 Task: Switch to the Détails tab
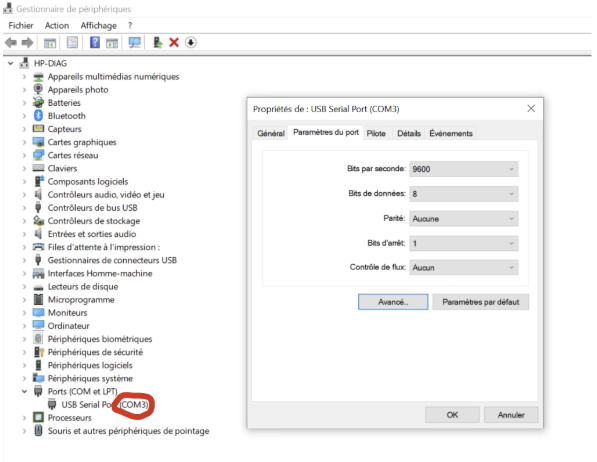click(x=409, y=133)
